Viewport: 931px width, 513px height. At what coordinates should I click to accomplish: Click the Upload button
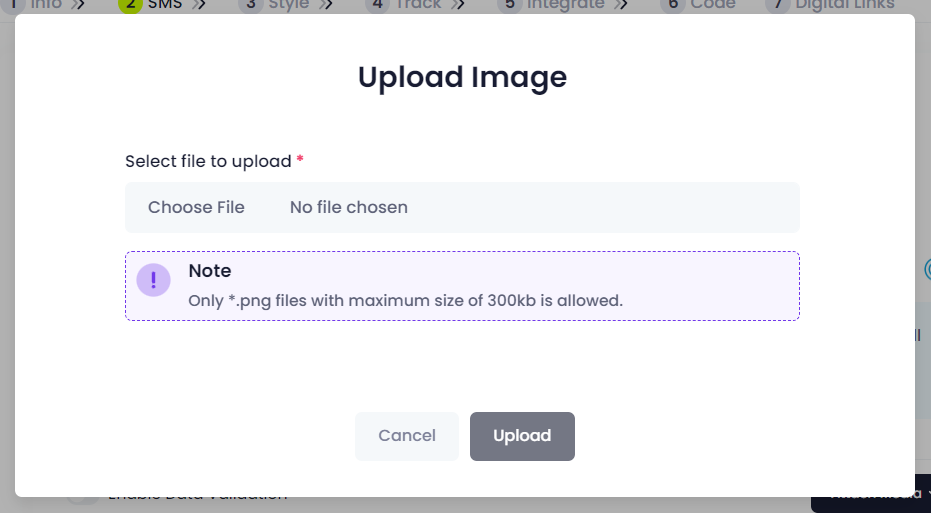522,436
